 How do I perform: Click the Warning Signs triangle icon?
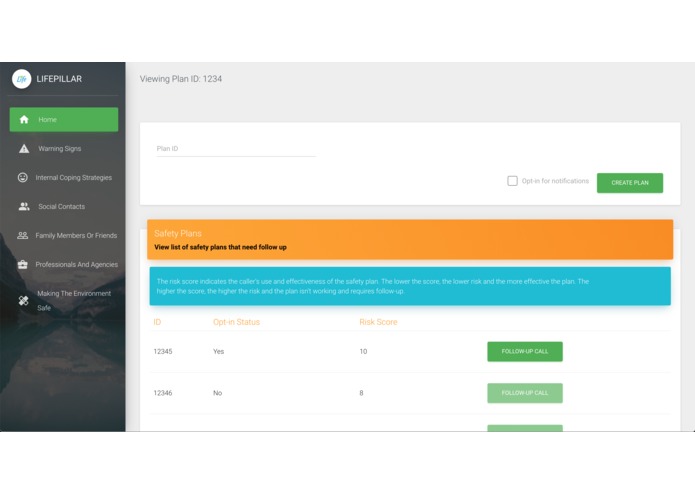24,148
